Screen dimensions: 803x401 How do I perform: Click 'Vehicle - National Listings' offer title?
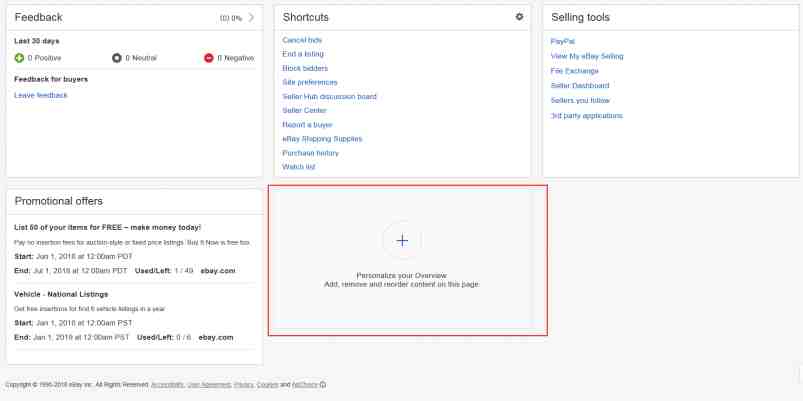point(61,294)
